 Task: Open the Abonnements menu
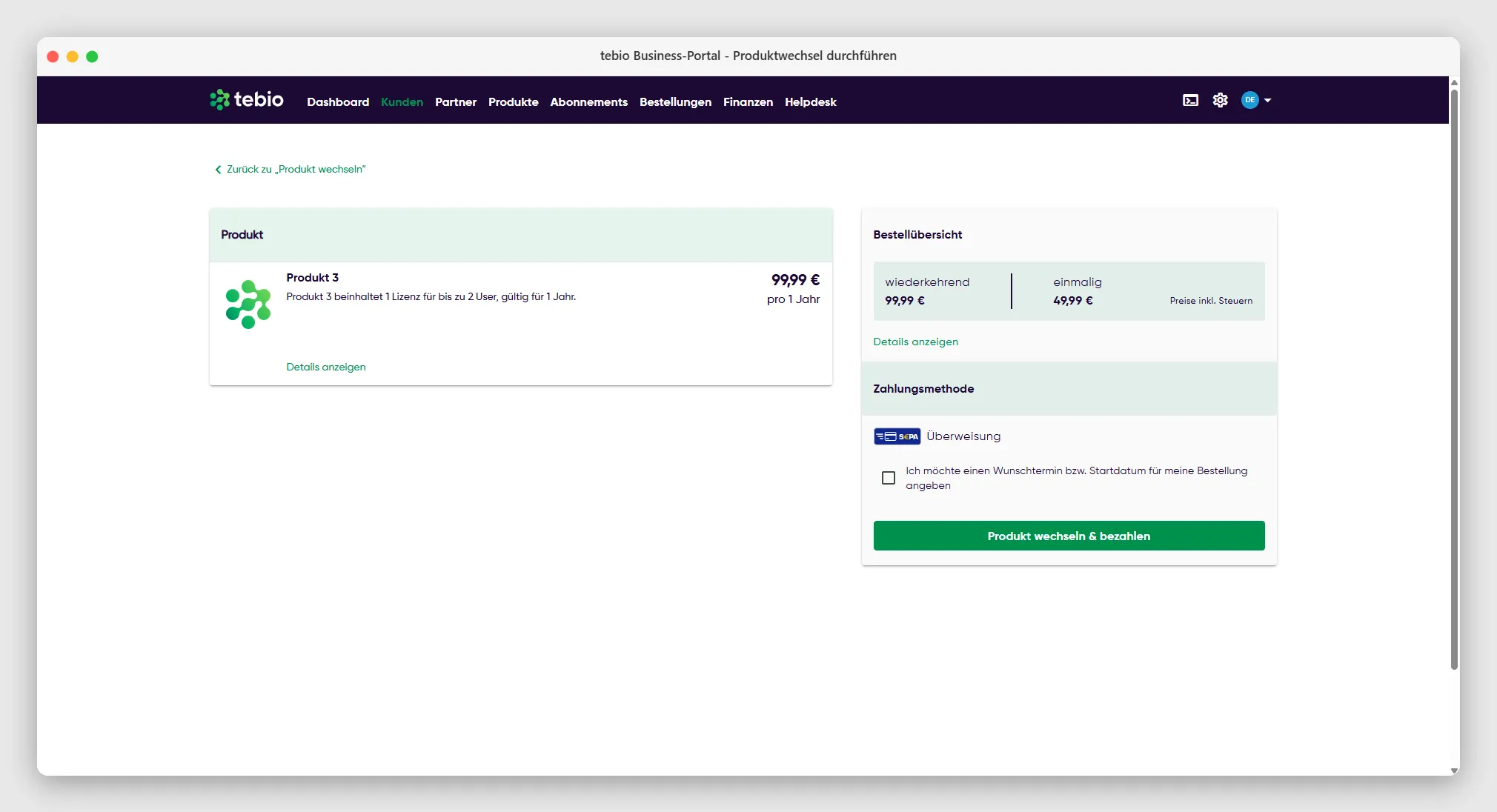coord(588,102)
